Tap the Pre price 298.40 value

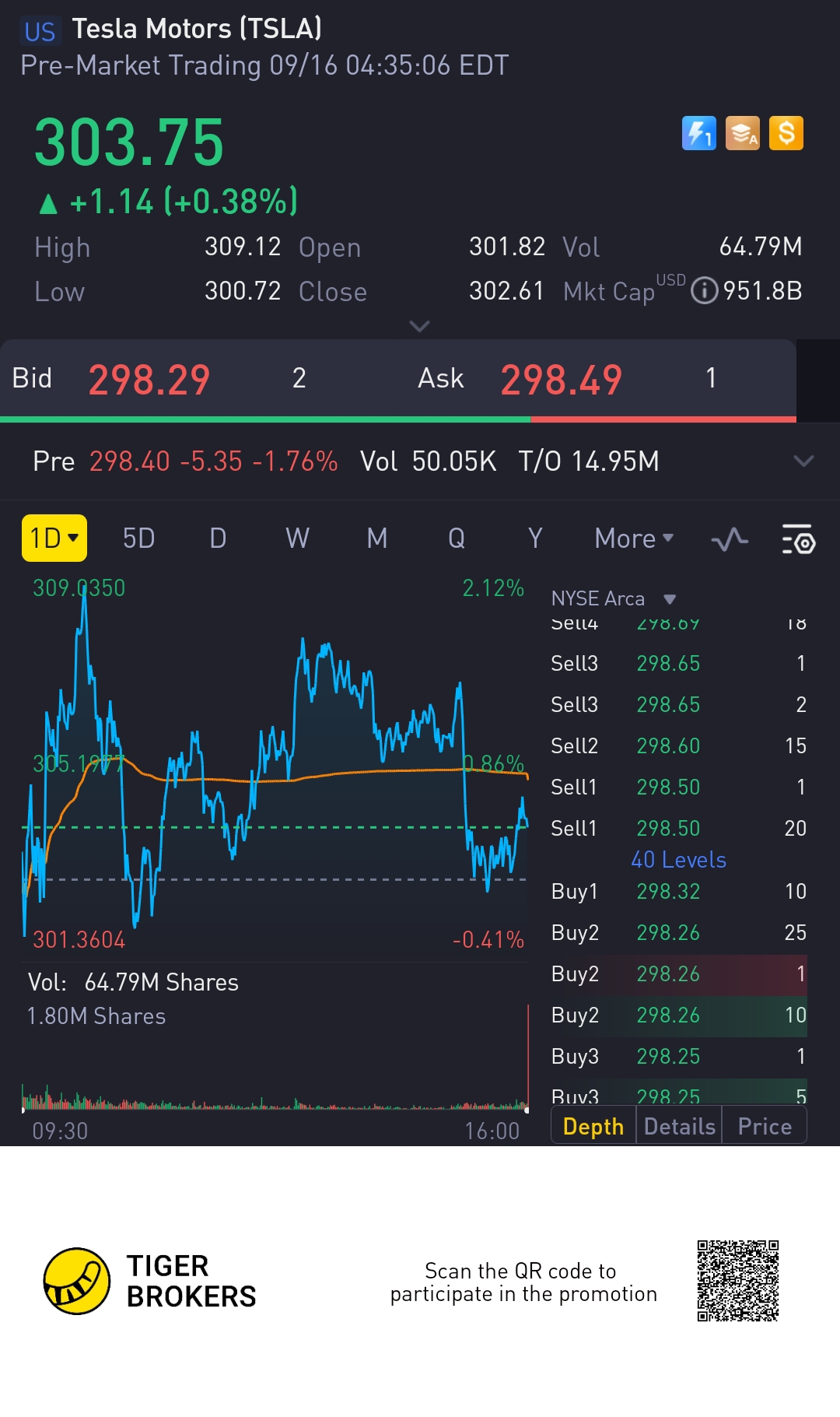pyautogui.click(x=129, y=461)
